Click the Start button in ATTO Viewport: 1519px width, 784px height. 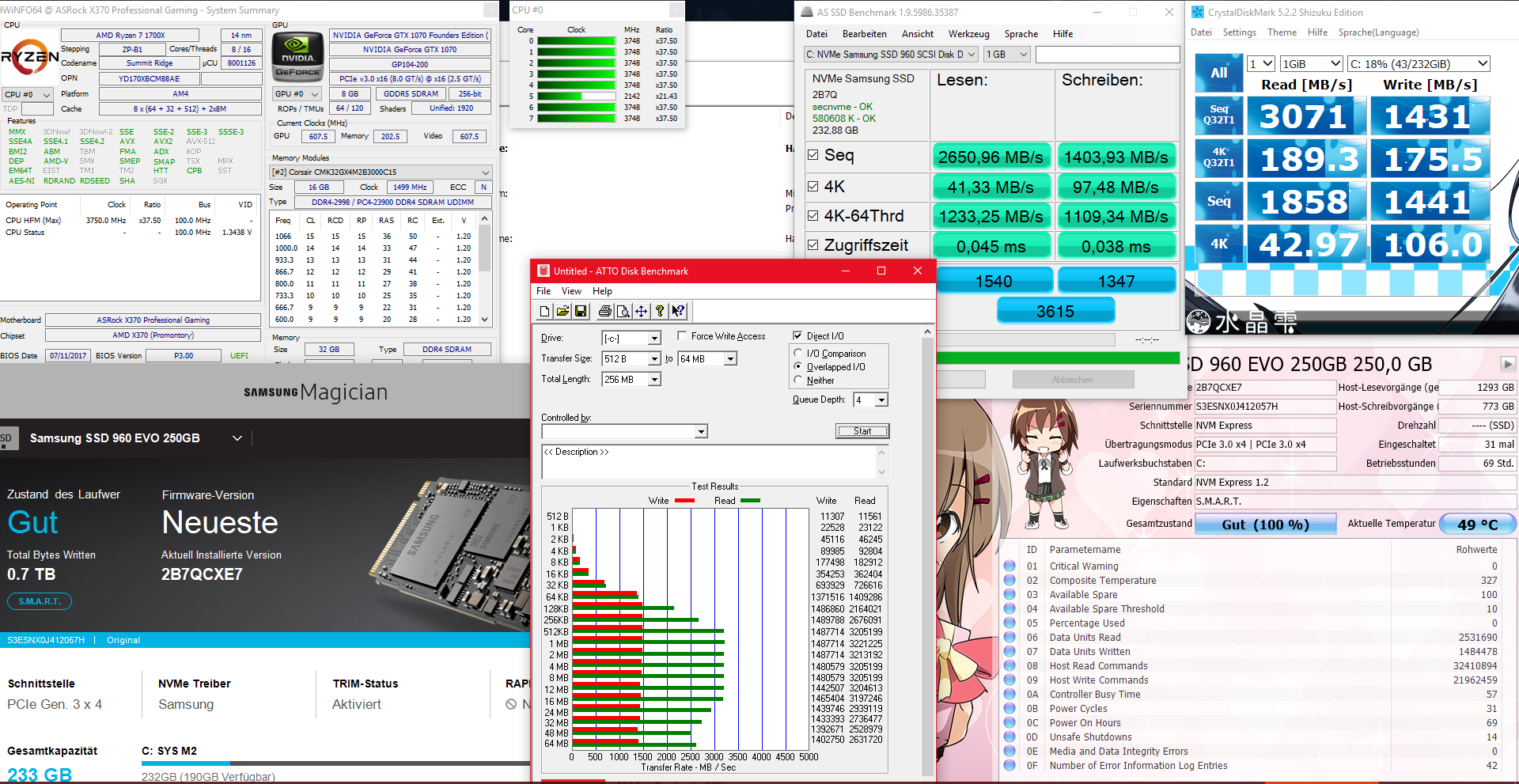[862, 431]
